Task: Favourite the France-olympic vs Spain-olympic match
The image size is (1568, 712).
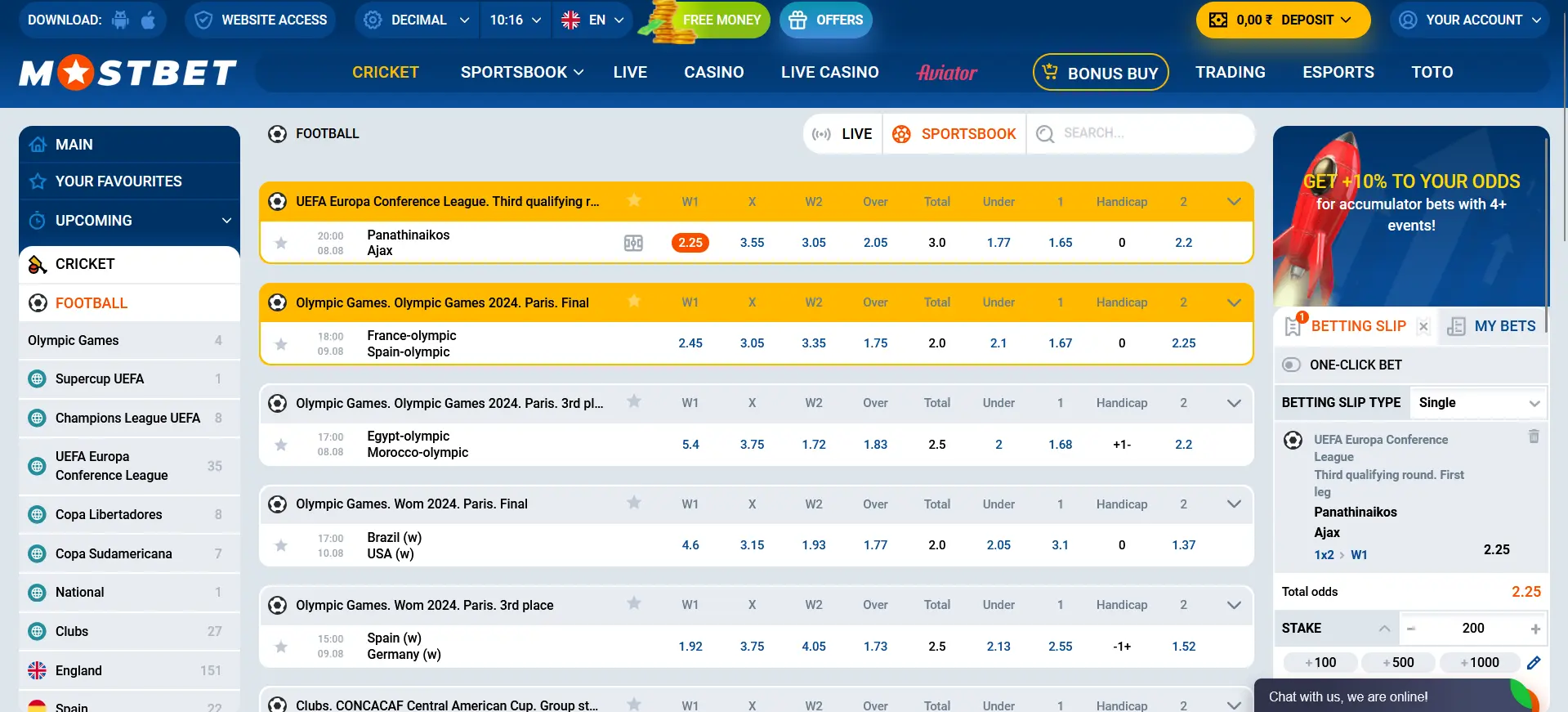Action: 281,344
